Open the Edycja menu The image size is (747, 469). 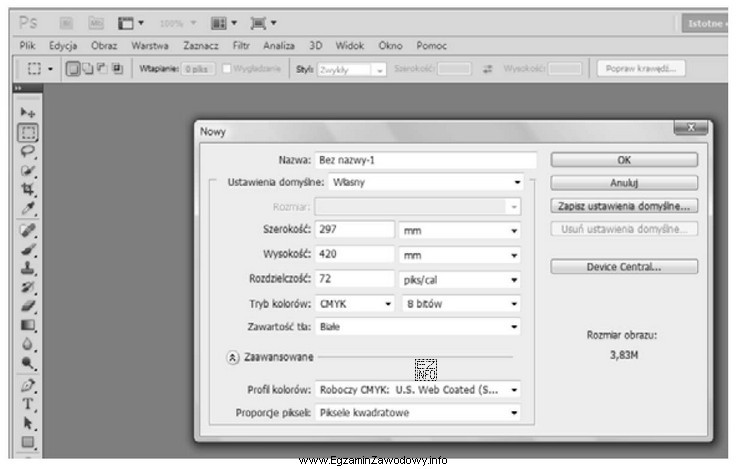[63, 46]
